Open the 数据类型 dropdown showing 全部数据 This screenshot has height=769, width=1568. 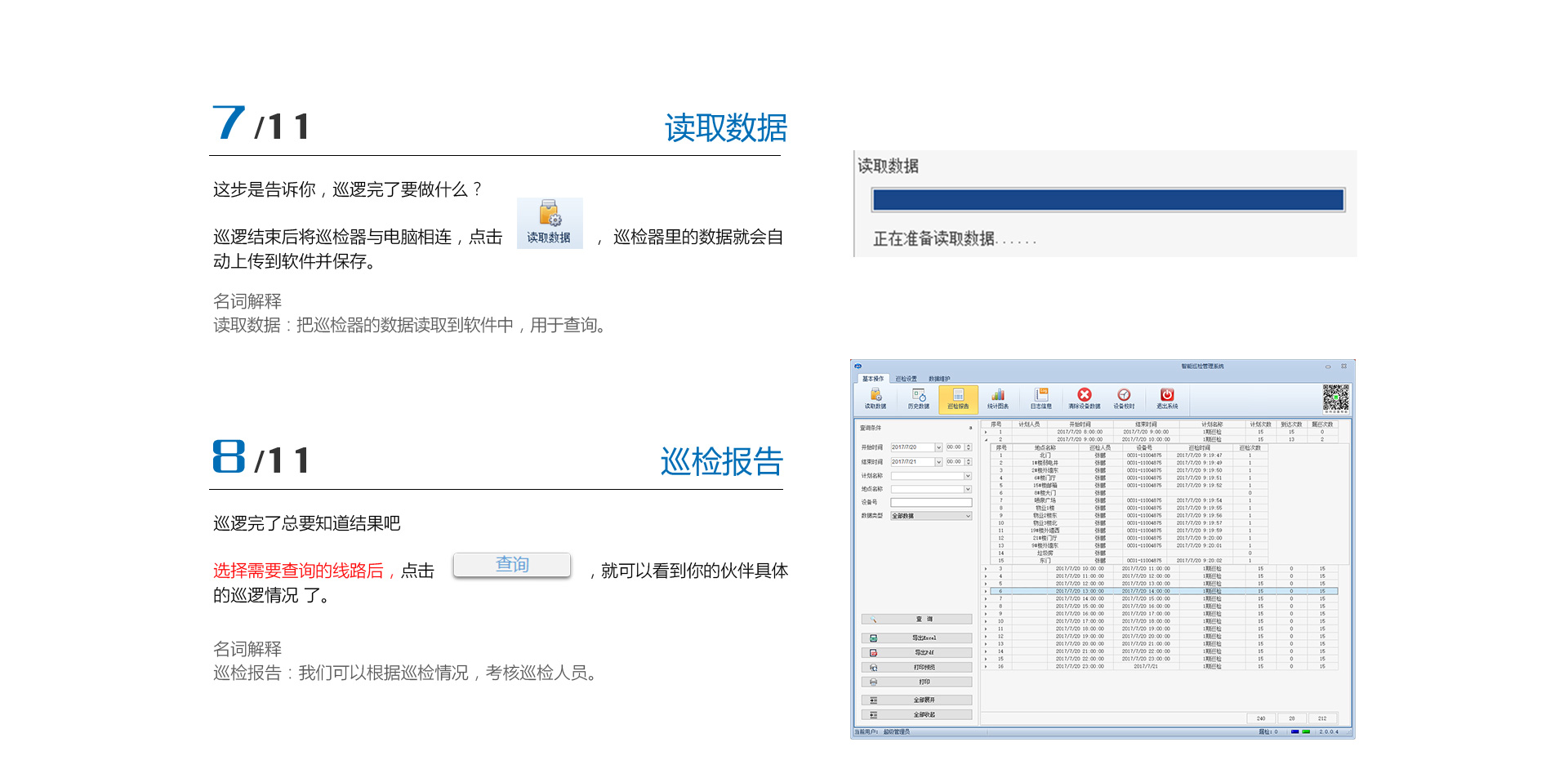point(968,516)
